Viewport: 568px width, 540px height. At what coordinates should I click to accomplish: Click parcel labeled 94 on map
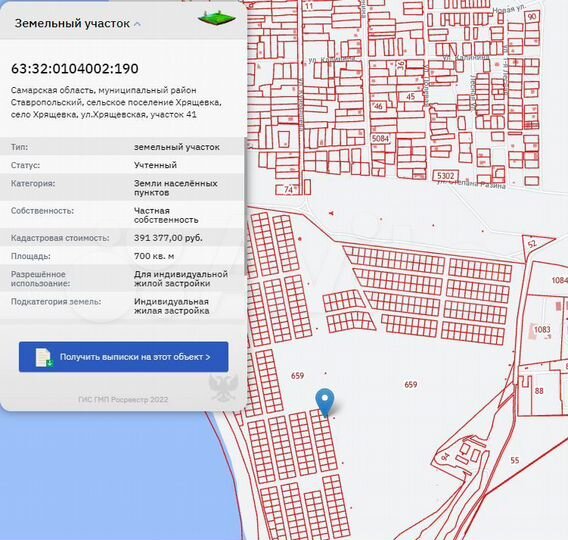point(446,456)
